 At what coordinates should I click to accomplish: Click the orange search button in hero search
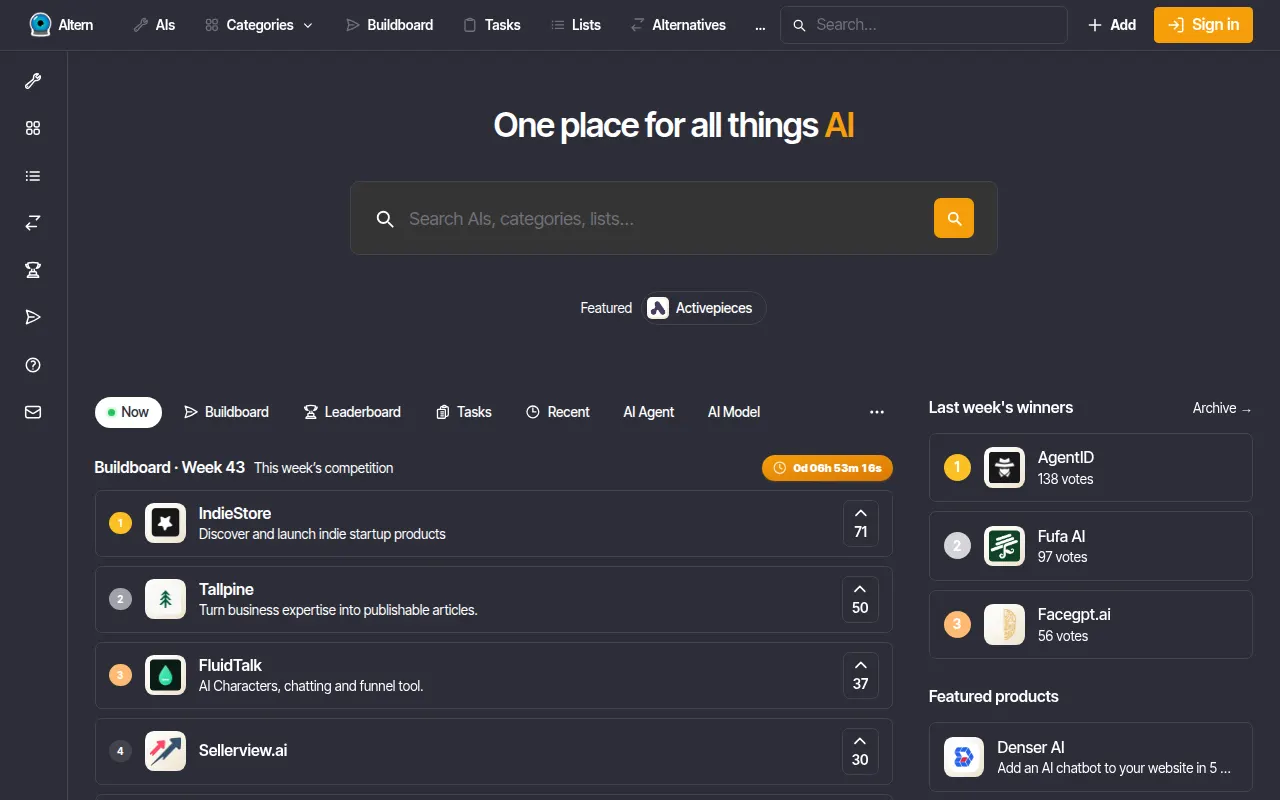tap(954, 218)
